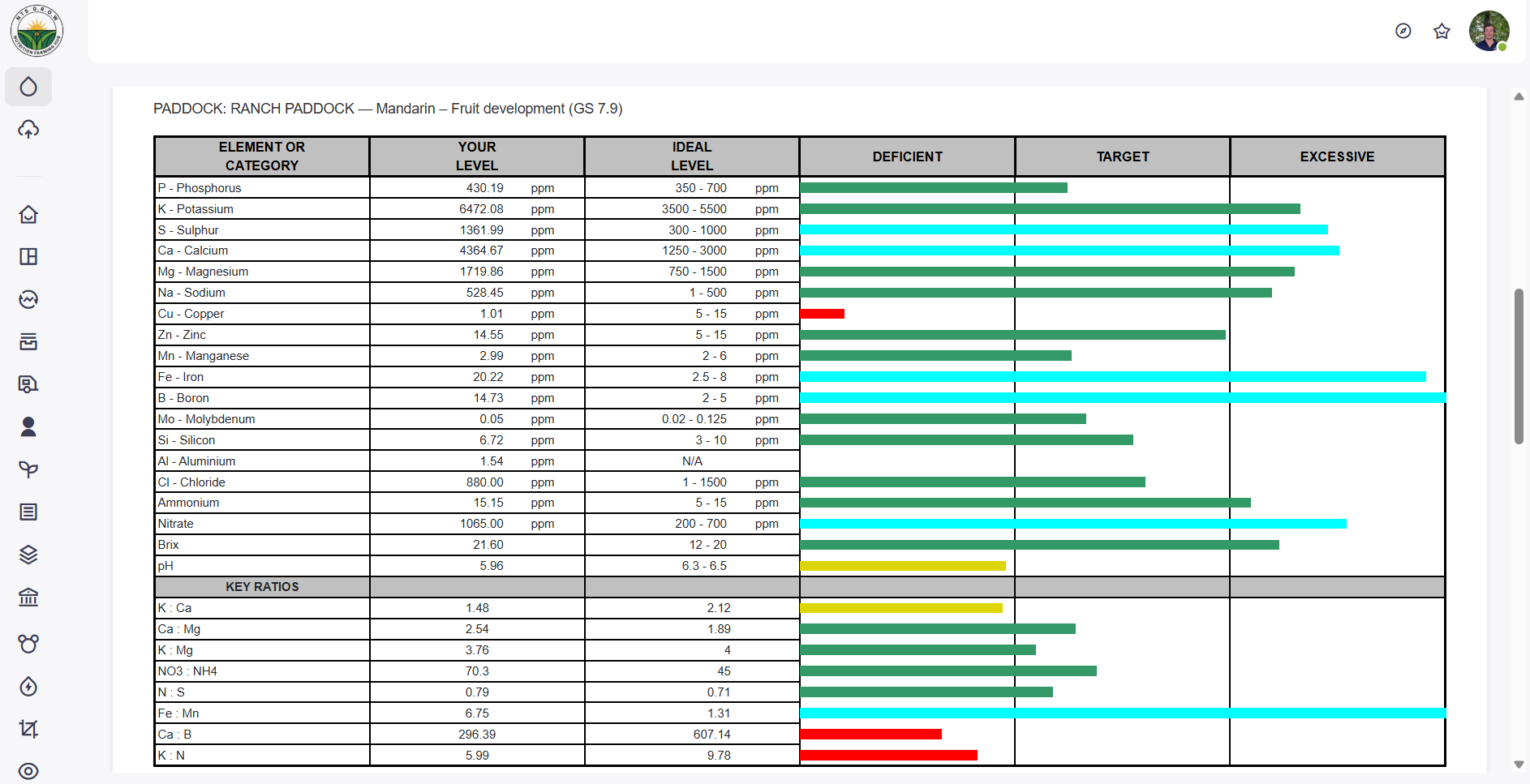Click the page scrollbar thumb
The width and height of the screenshot is (1530, 784).
click(1519, 366)
